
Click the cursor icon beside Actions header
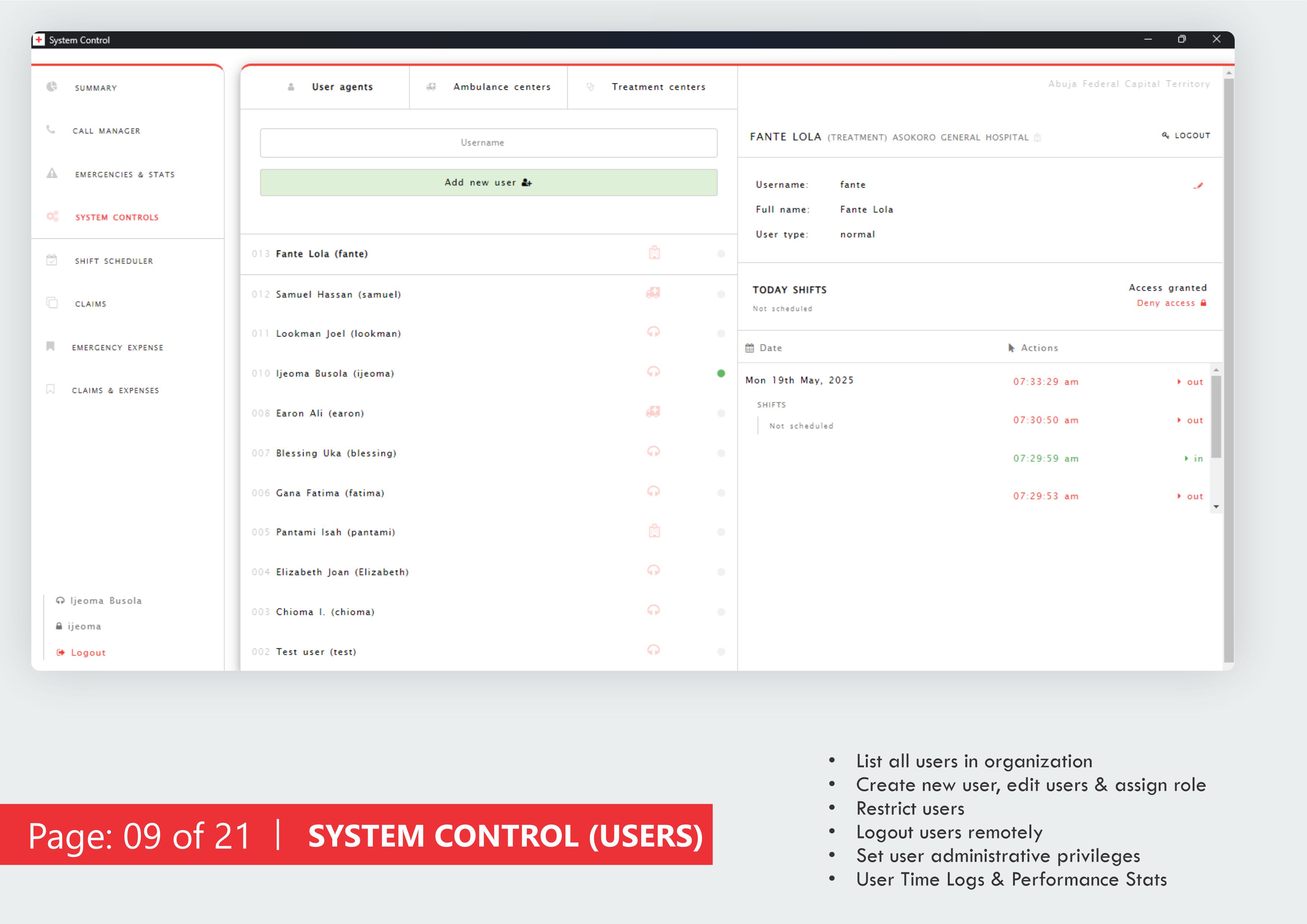point(1012,347)
